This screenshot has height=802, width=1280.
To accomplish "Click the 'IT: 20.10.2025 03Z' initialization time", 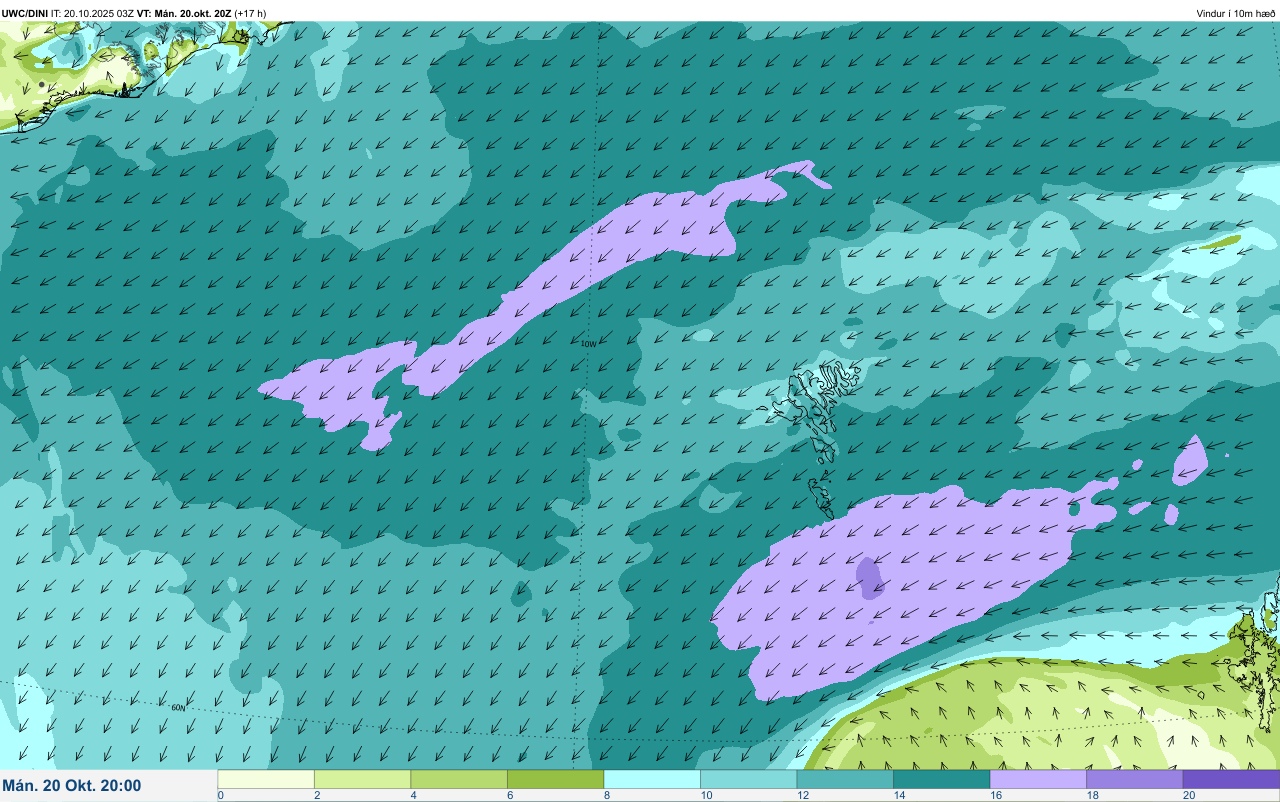I will [92, 13].
